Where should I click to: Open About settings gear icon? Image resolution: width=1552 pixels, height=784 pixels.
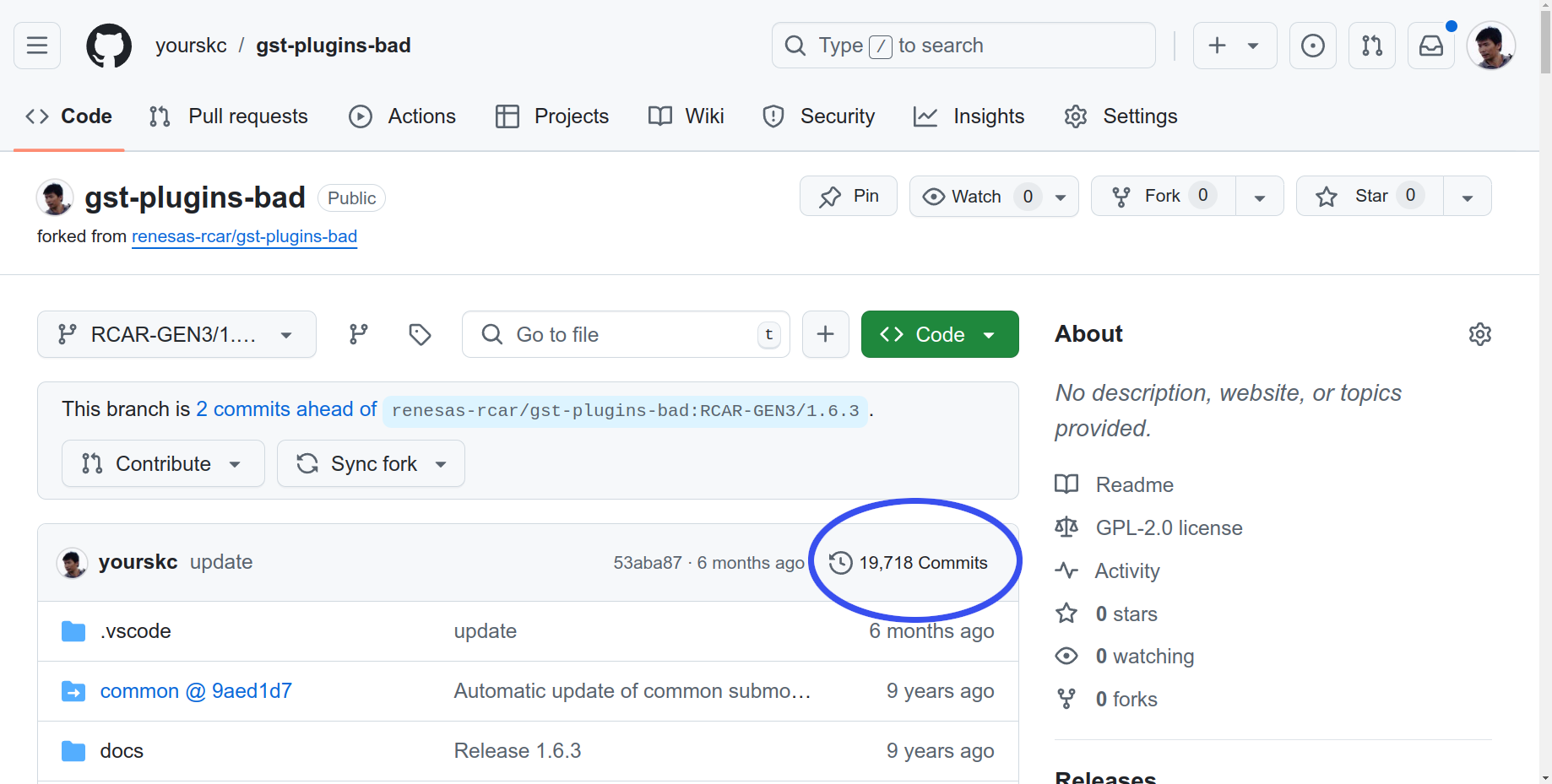coord(1479,334)
